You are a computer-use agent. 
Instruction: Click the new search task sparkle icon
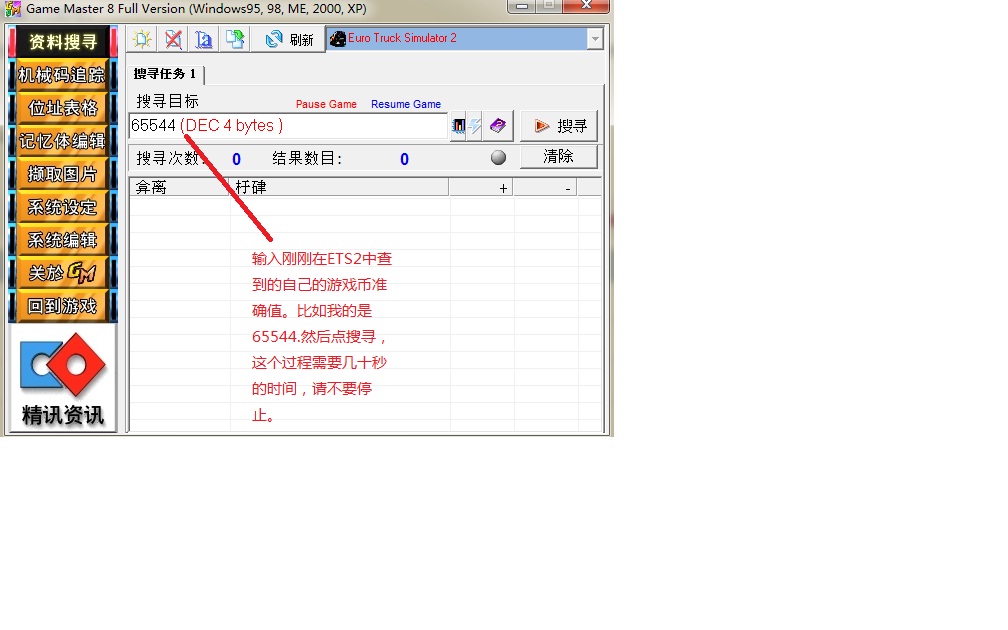[143, 39]
